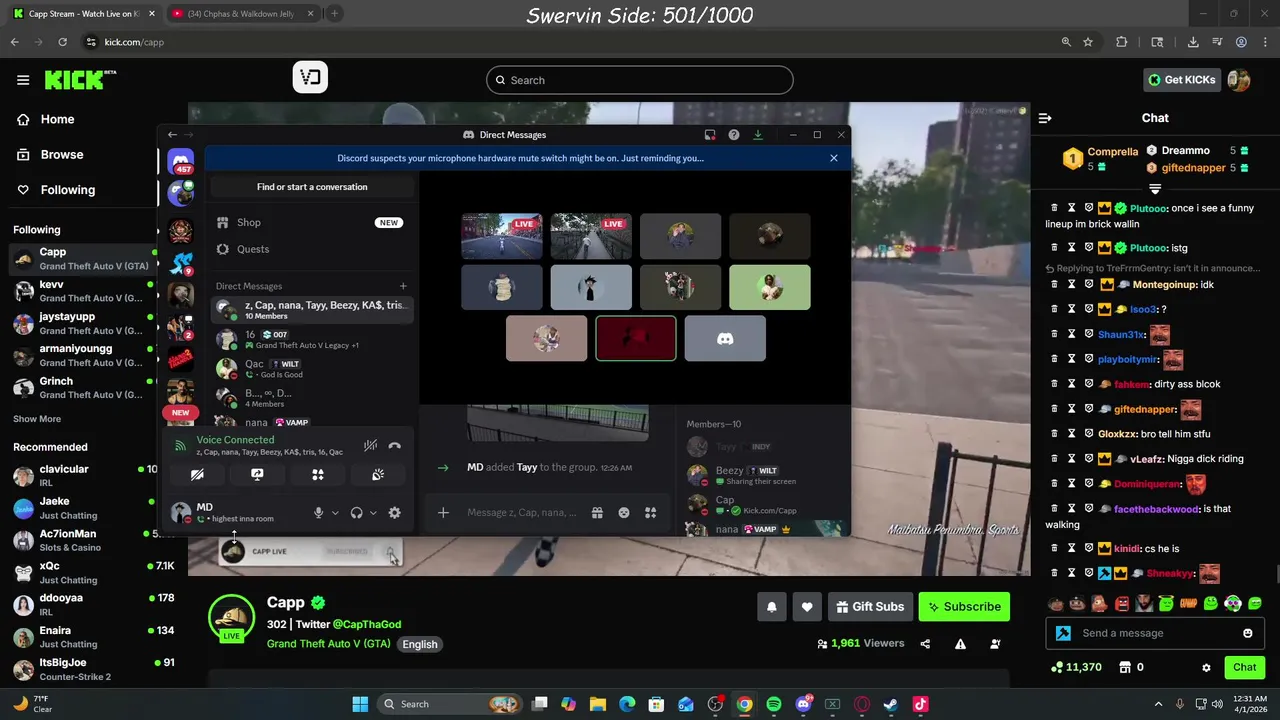The width and height of the screenshot is (1280, 720).
Task: Switch to the YouTube browser tab
Action: pos(243,13)
